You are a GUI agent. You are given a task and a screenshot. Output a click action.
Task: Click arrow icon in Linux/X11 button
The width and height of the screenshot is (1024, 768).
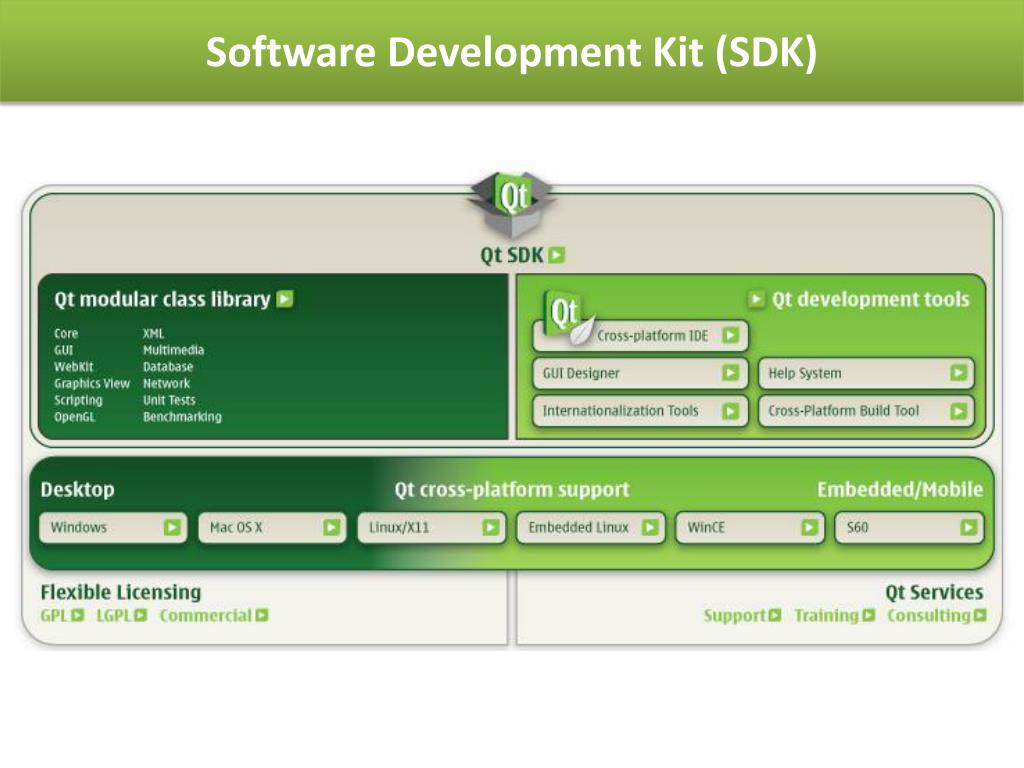490,527
